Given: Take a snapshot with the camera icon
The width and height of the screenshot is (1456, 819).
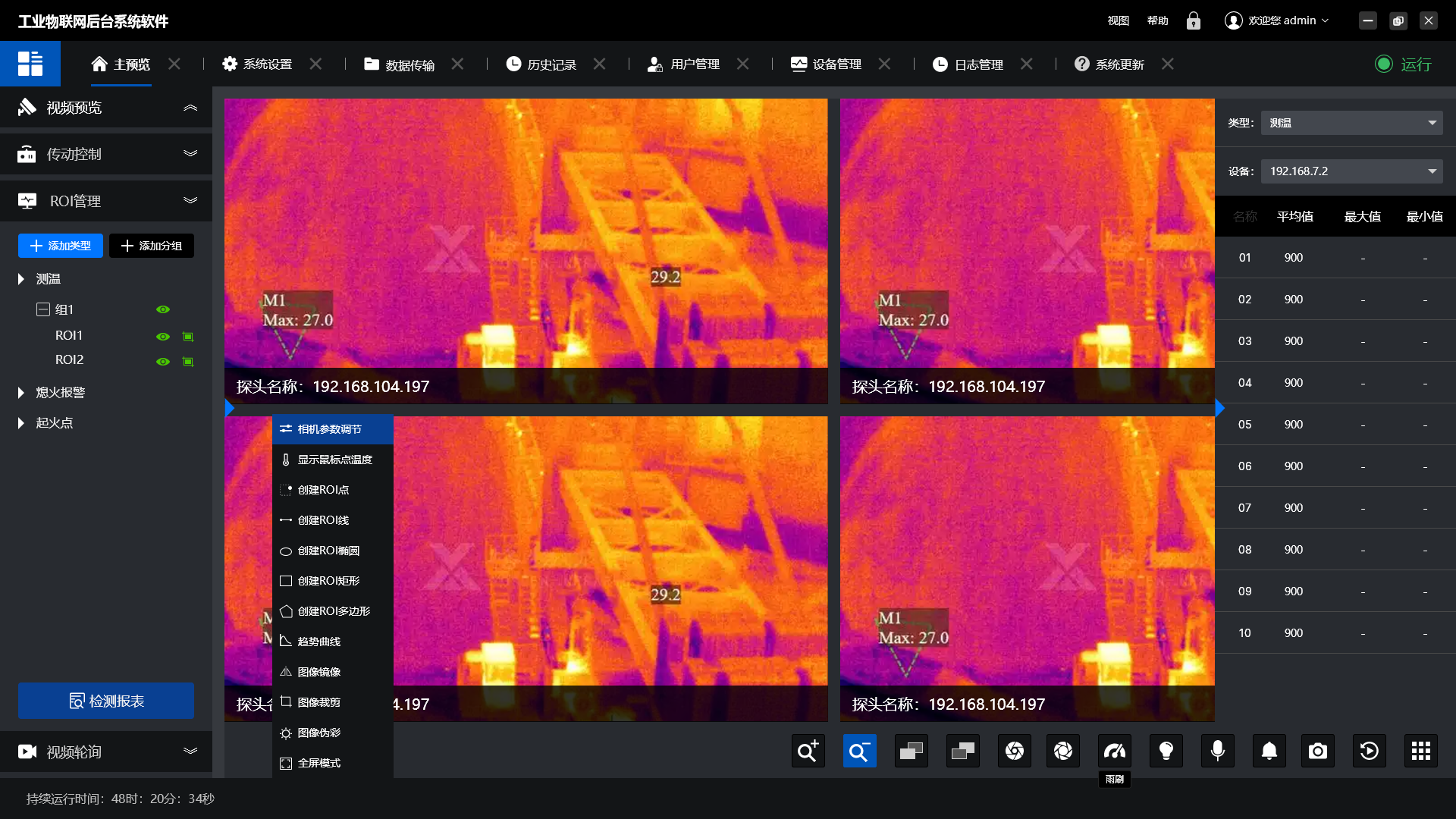Looking at the screenshot, I should coord(1317,751).
